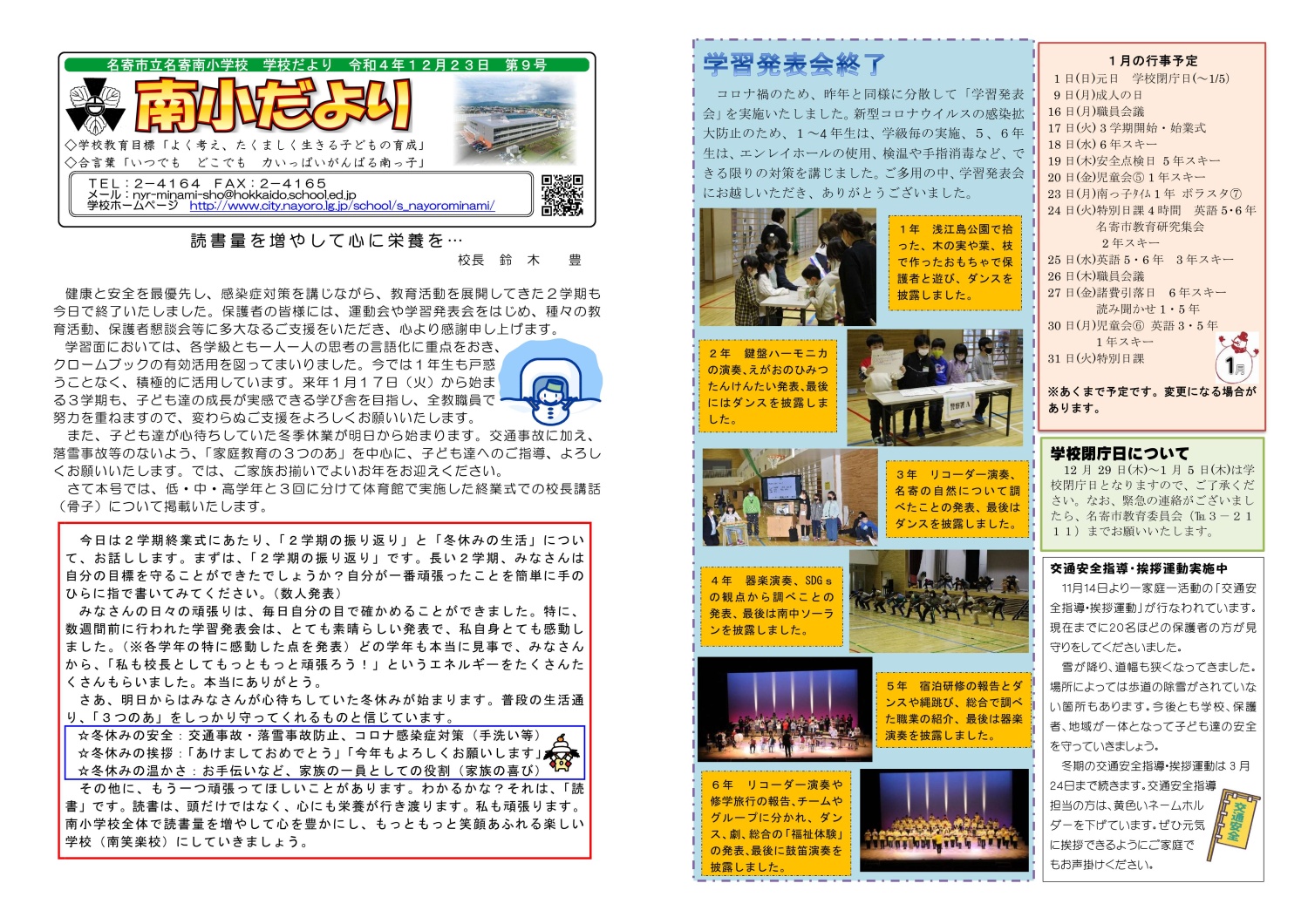Click the 24日(火)特別日課4時間 row
The width and height of the screenshot is (1308, 924).
1152,210
